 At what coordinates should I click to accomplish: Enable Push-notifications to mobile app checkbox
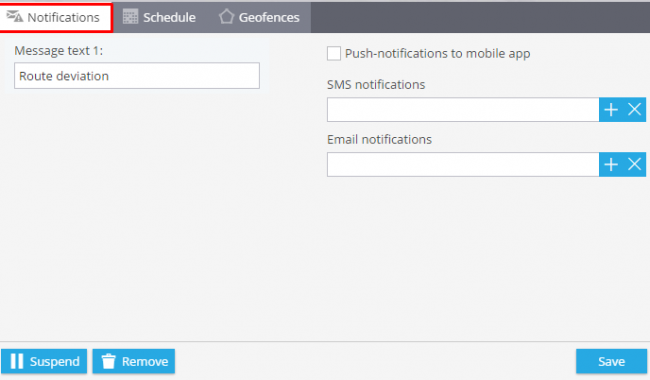pyautogui.click(x=334, y=53)
